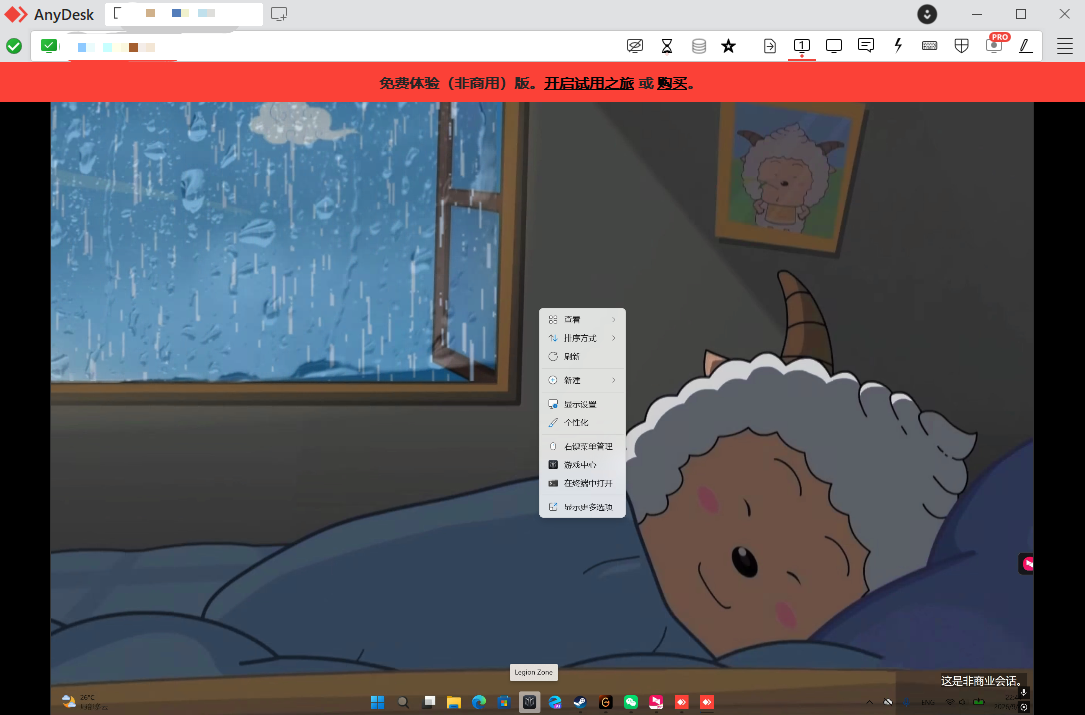
Task: Click the green monitor icon in address bar
Action: [x=48, y=46]
